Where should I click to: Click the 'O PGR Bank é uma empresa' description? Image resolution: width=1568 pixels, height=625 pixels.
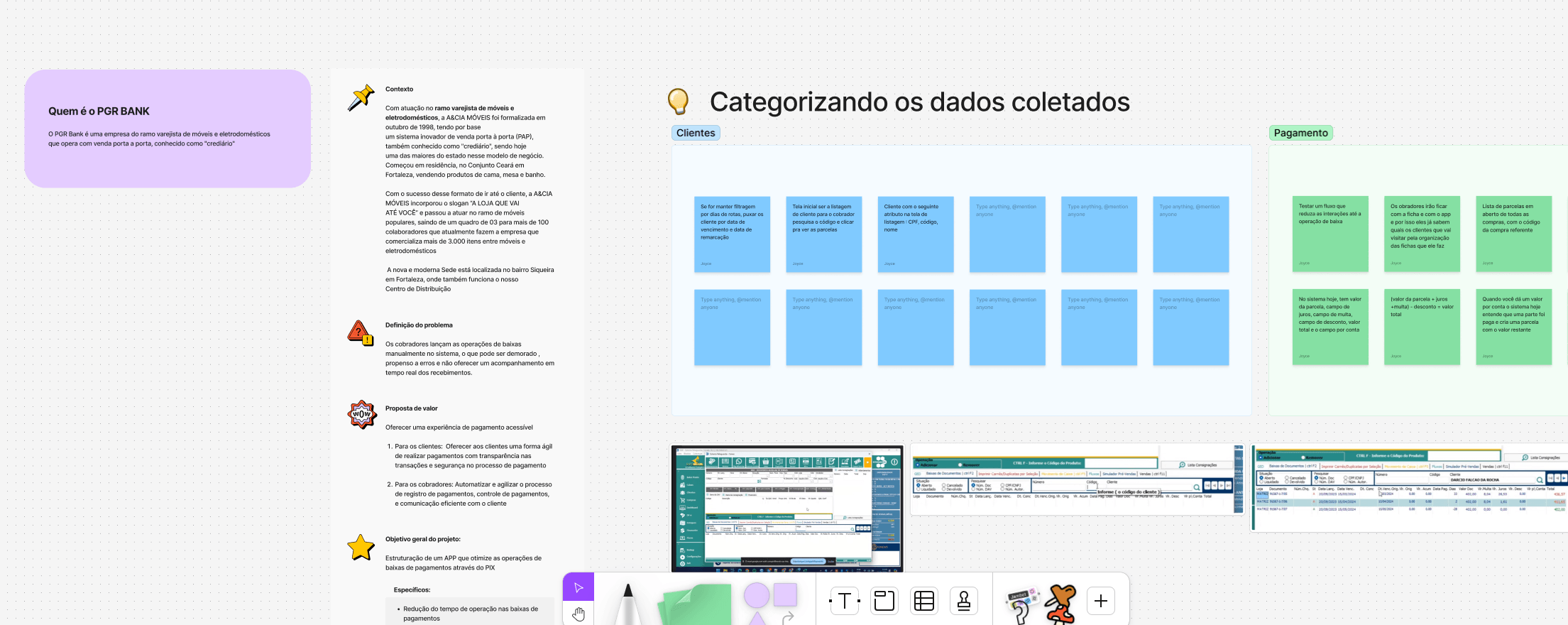click(159, 138)
